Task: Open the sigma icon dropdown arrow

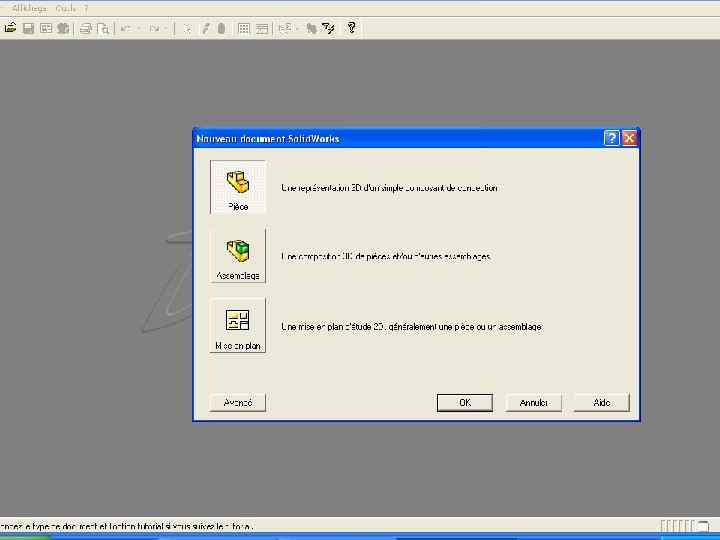Action: [297, 29]
